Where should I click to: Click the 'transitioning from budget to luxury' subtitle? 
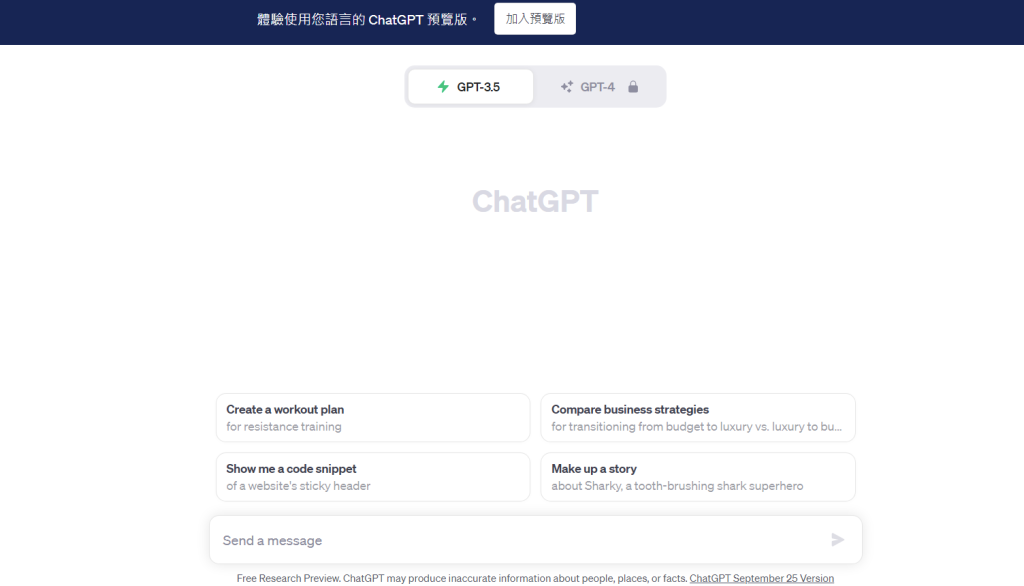pos(696,427)
